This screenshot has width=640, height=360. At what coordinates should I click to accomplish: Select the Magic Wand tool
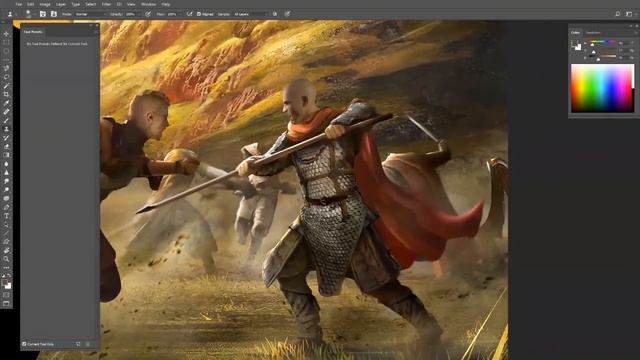click(x=6, y=86)
